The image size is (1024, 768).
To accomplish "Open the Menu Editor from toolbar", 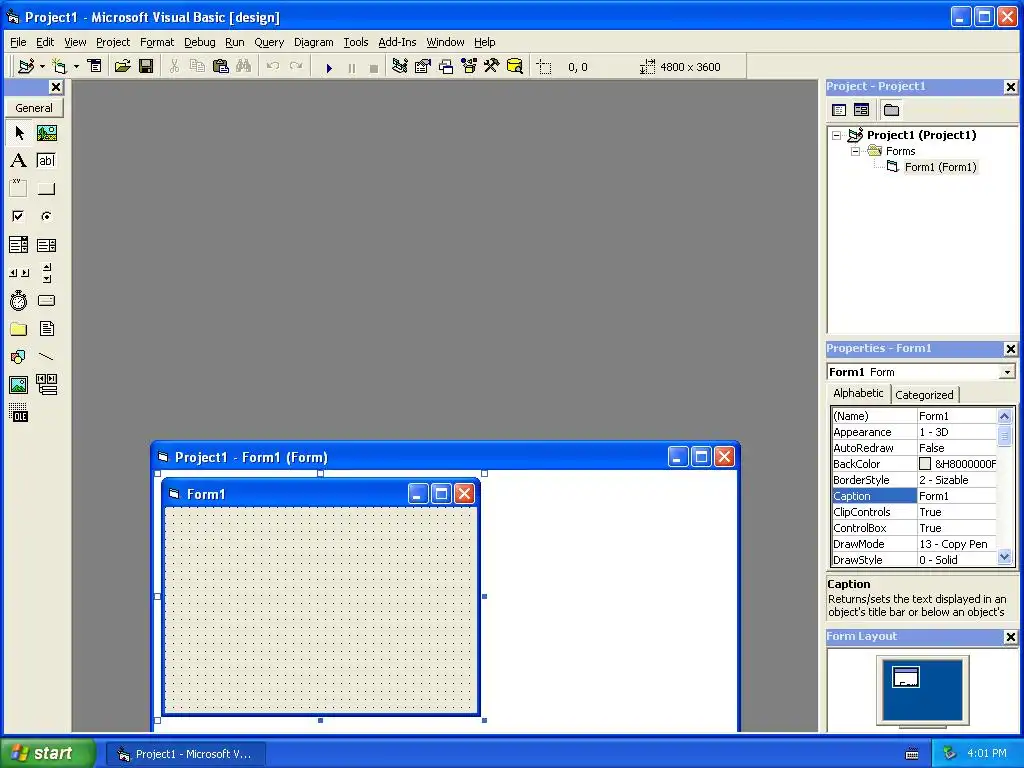I will tap(95, 67).
